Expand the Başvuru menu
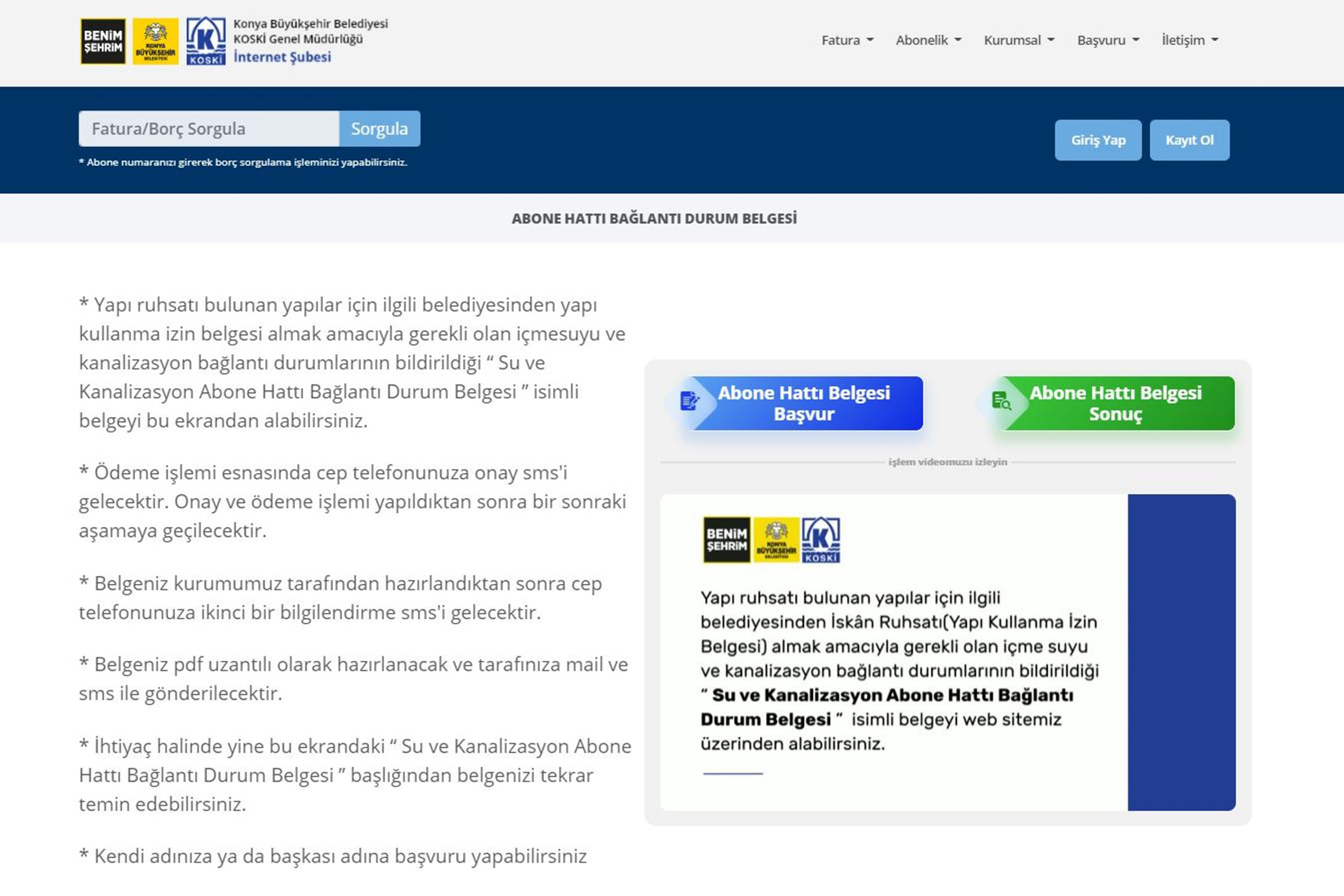This screenshot has height=896, width=1344. point(1108,40)
